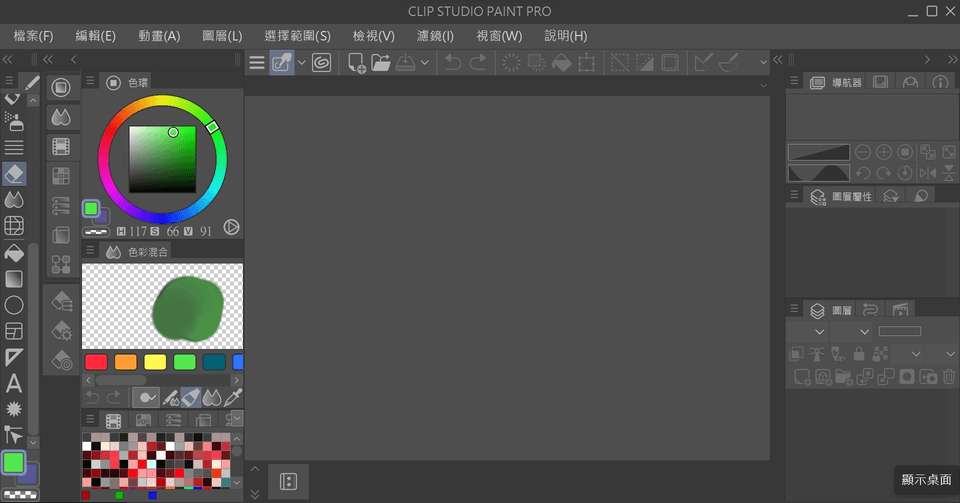The height and width of the screenshot is (503, 960).
Task: Select the Ruler tool
Action: [14, 357]
